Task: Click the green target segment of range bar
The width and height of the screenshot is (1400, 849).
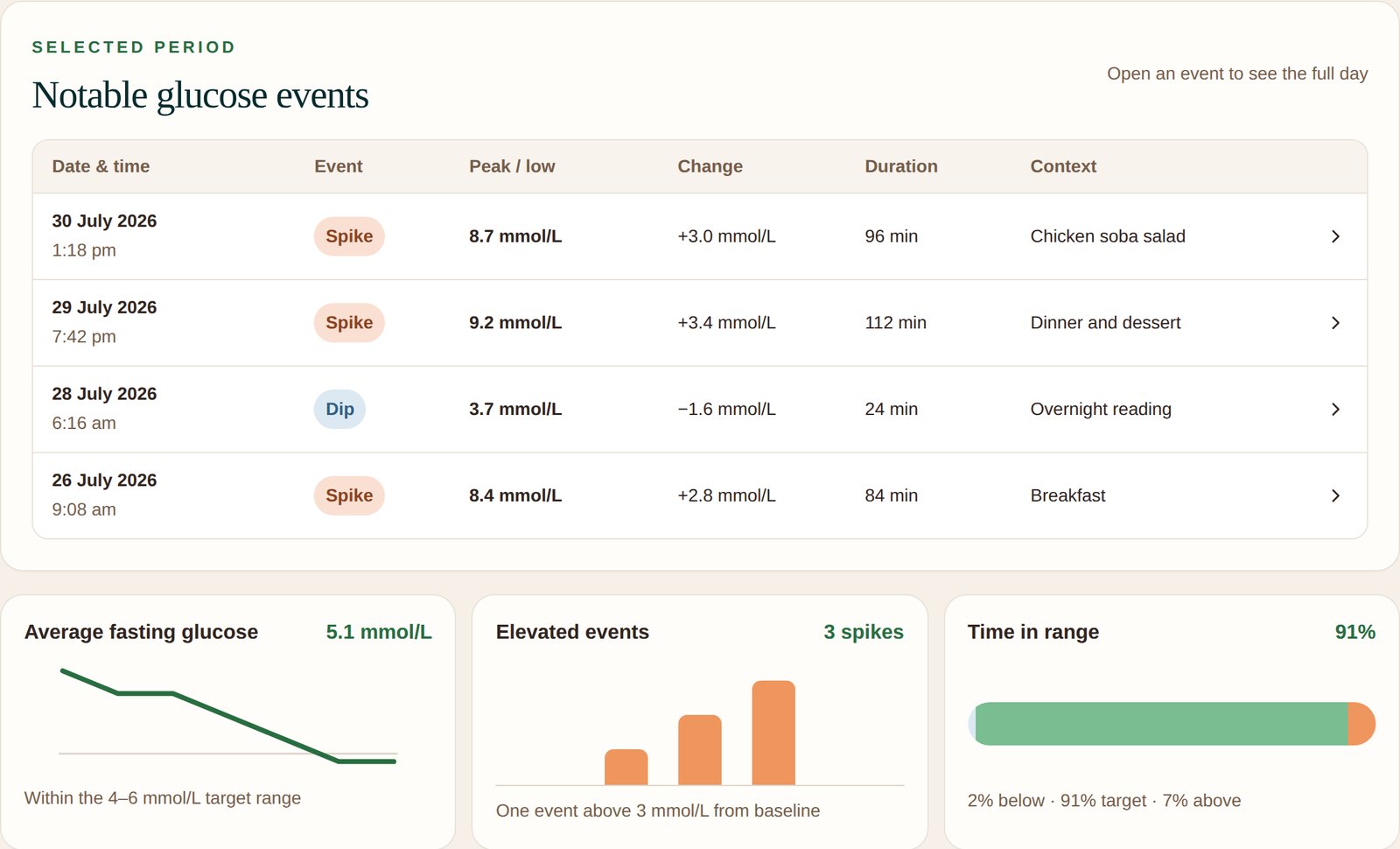Action: (x=1161, y=724)
